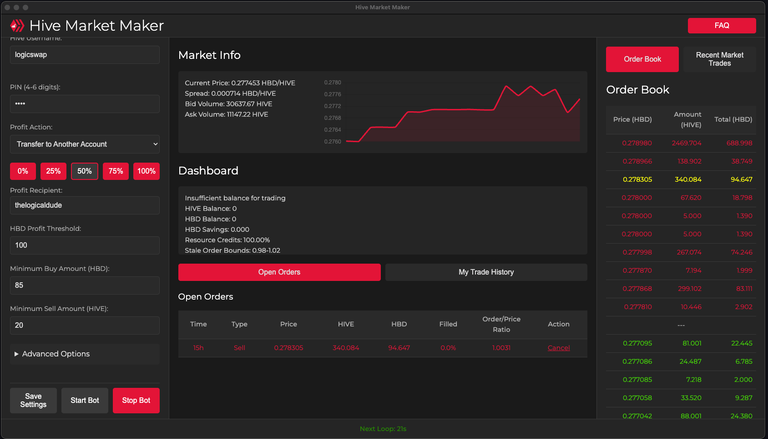
Task: Click order book bid price 0.277085
Action: (x=637, y=380)
